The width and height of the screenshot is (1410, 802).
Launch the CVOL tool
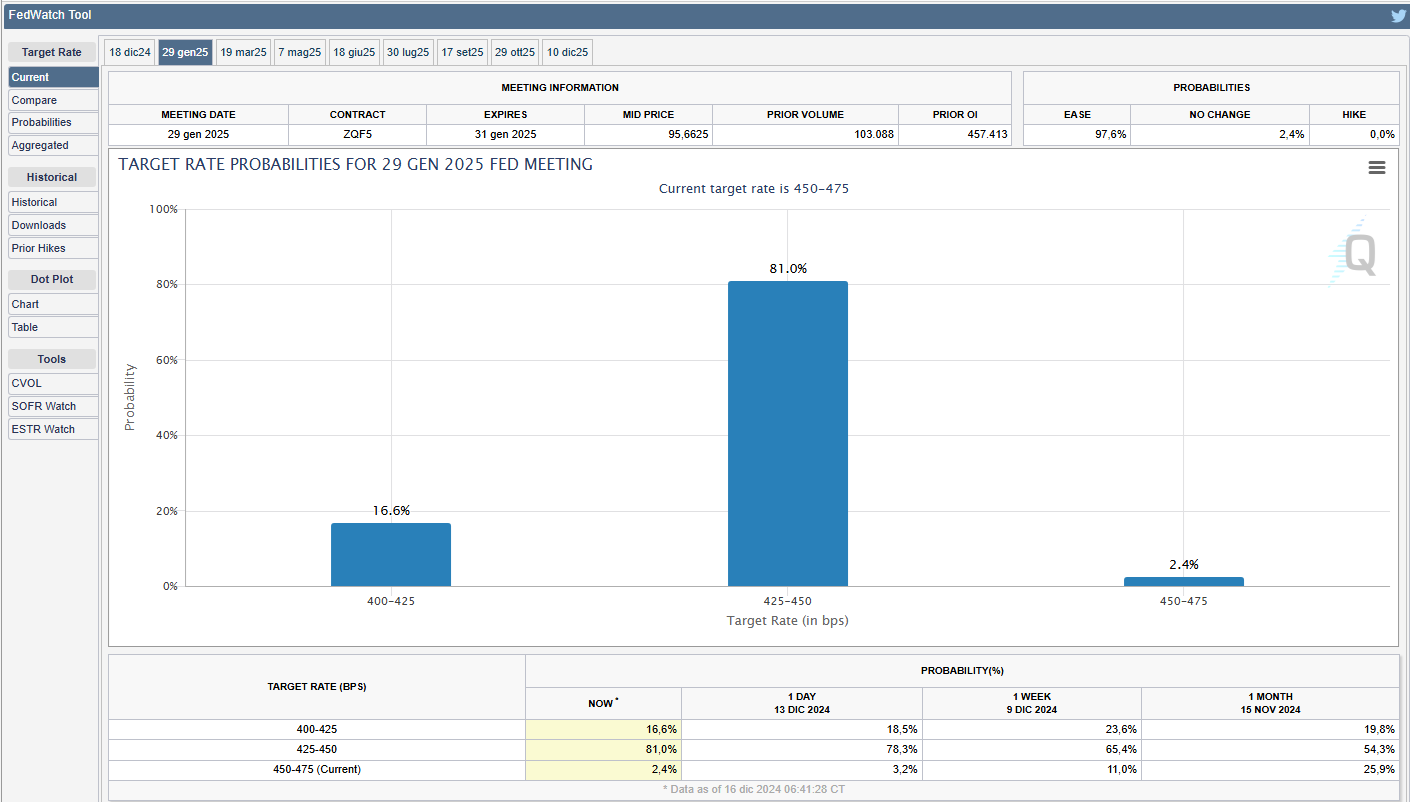(x=53, y=383)
